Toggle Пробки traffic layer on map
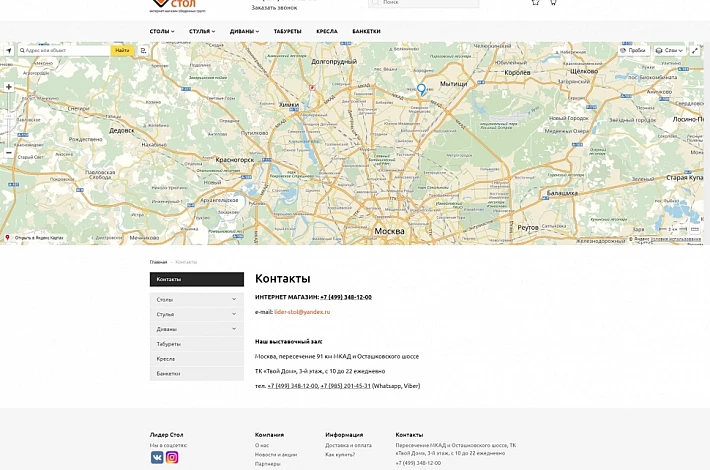 pyautogui.click(x=633, y=51)
